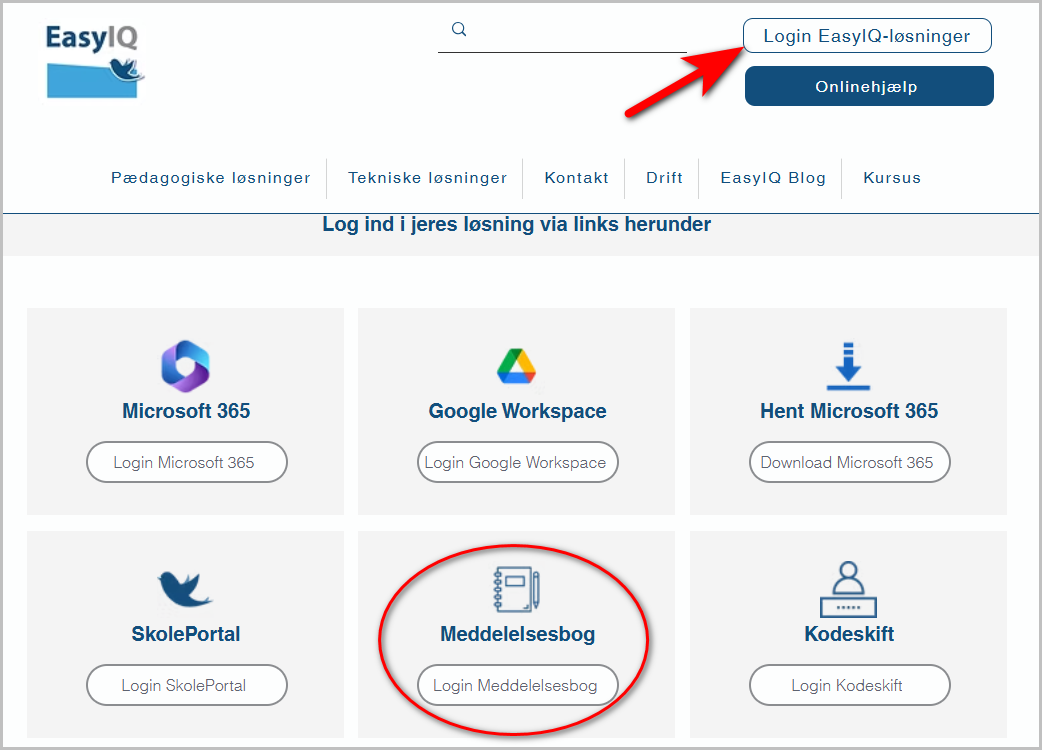This screenshot has width=1042, height=750.
Task: Click the Microsoft 365 logo icon
Action: [x=185, y=366]
